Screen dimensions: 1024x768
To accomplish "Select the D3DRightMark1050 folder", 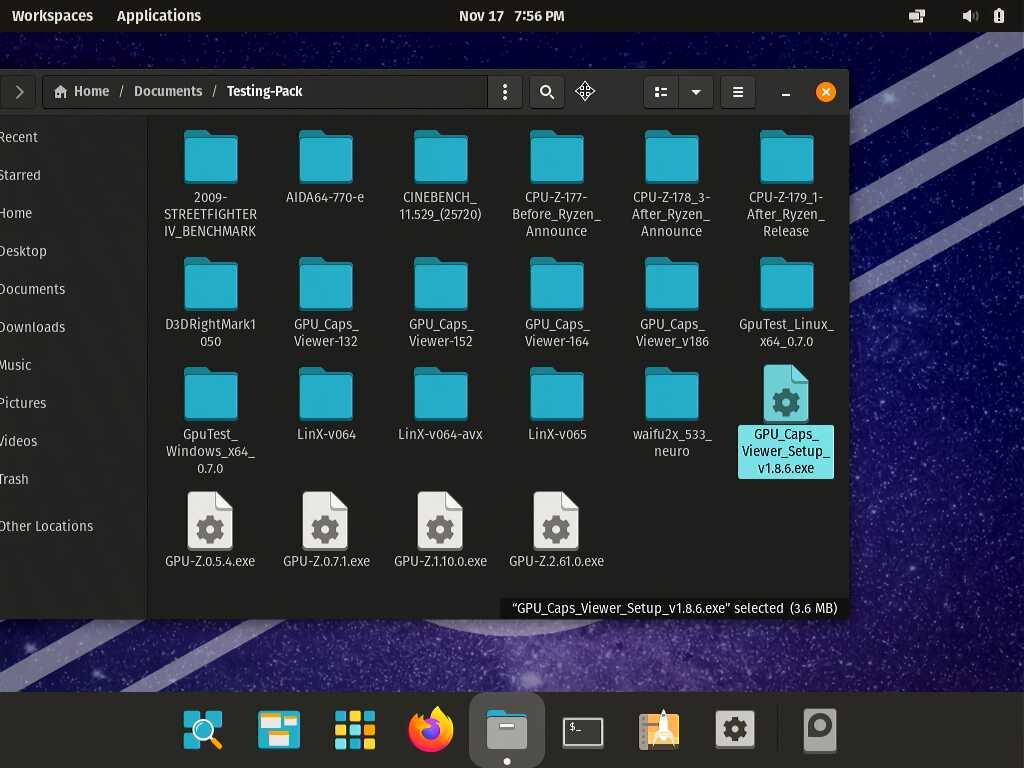I will coord(210,303).
